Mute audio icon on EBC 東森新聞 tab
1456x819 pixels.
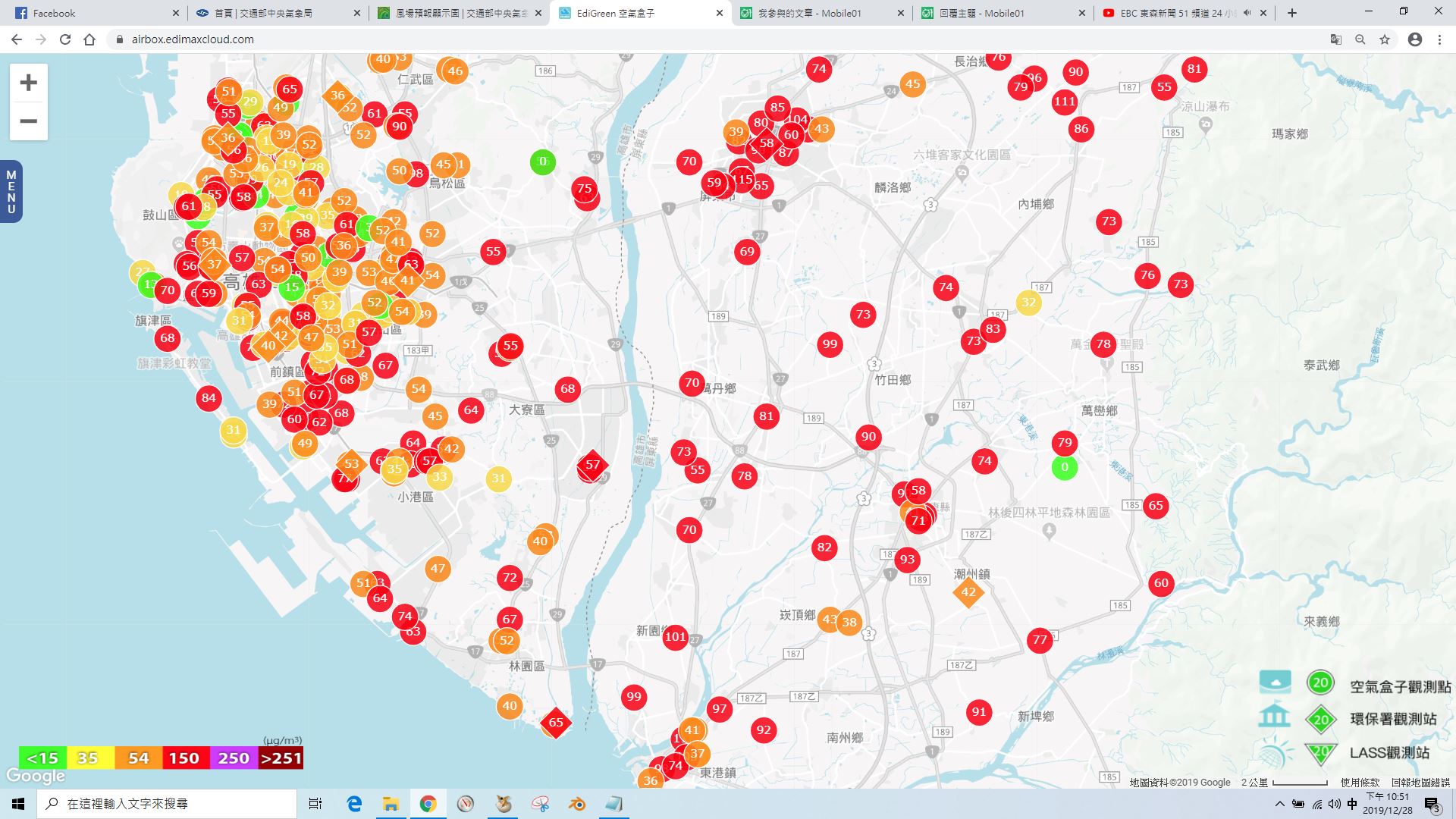1247,13
